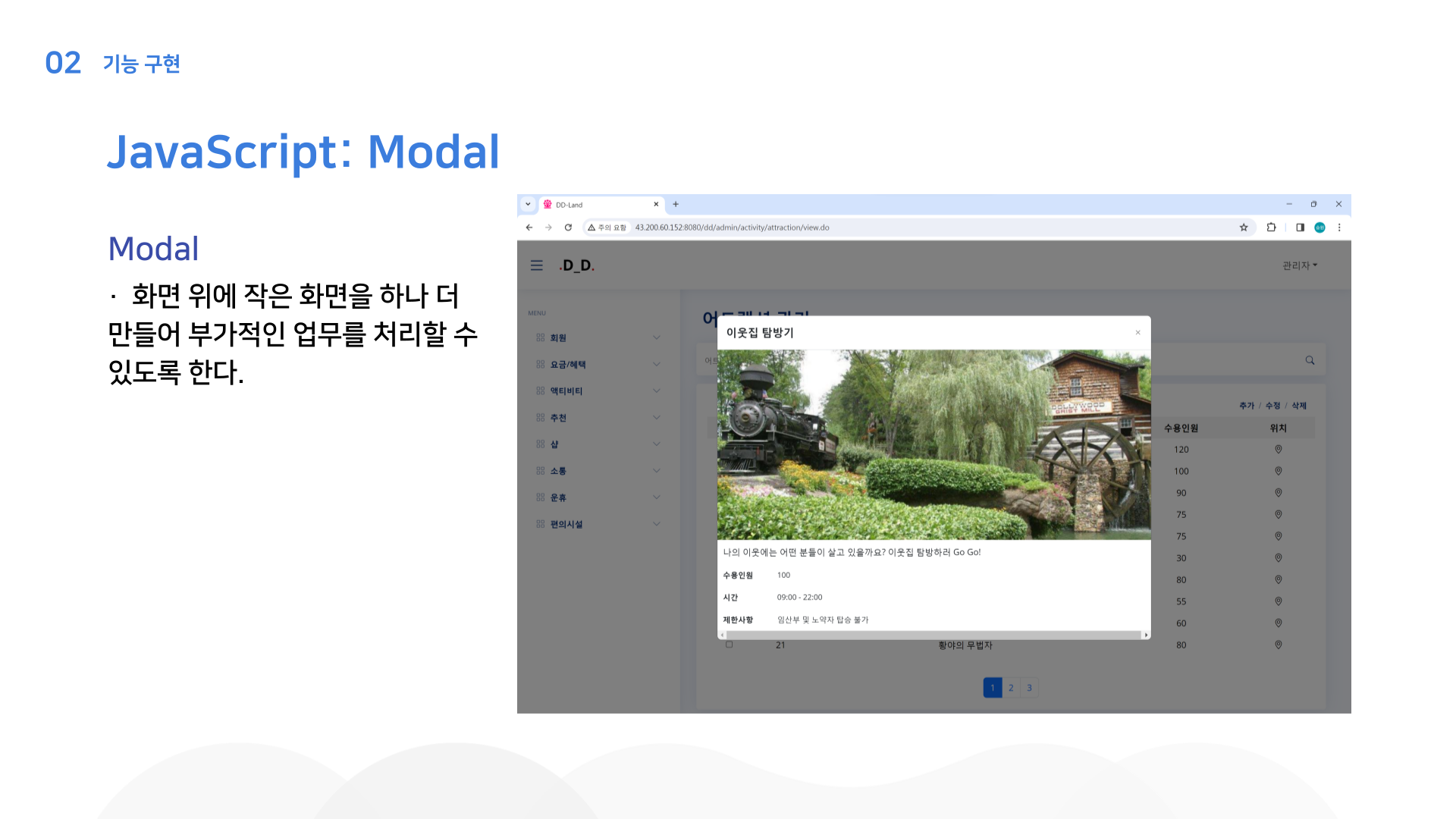This screenshot has height=819, width=1456.
Task: Expand the 샵 menu chevron
Action: click(657, 444)
